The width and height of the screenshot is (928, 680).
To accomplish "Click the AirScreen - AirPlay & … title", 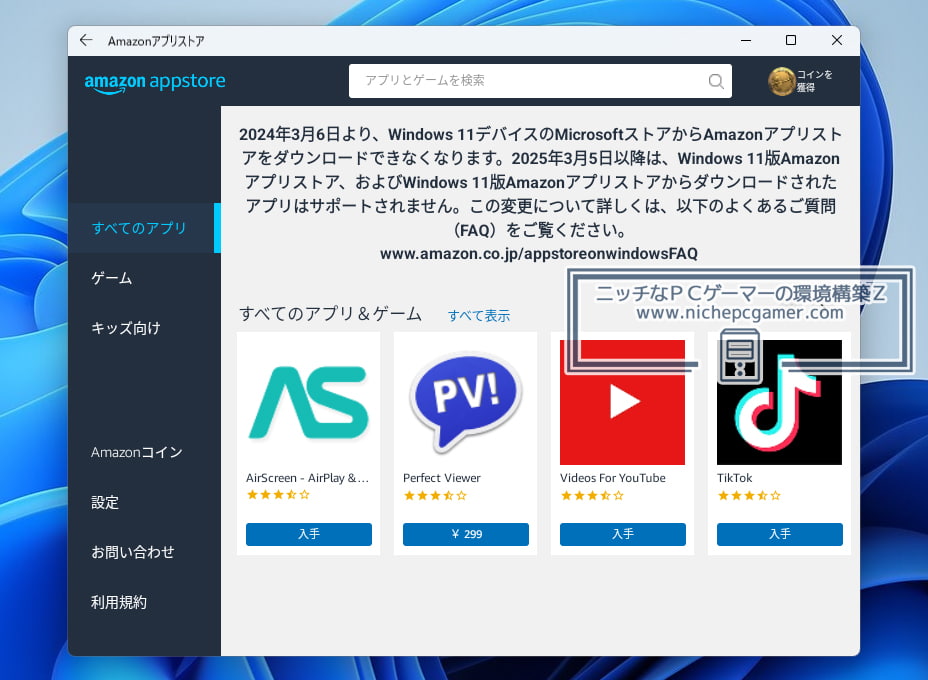I will 307,478.
